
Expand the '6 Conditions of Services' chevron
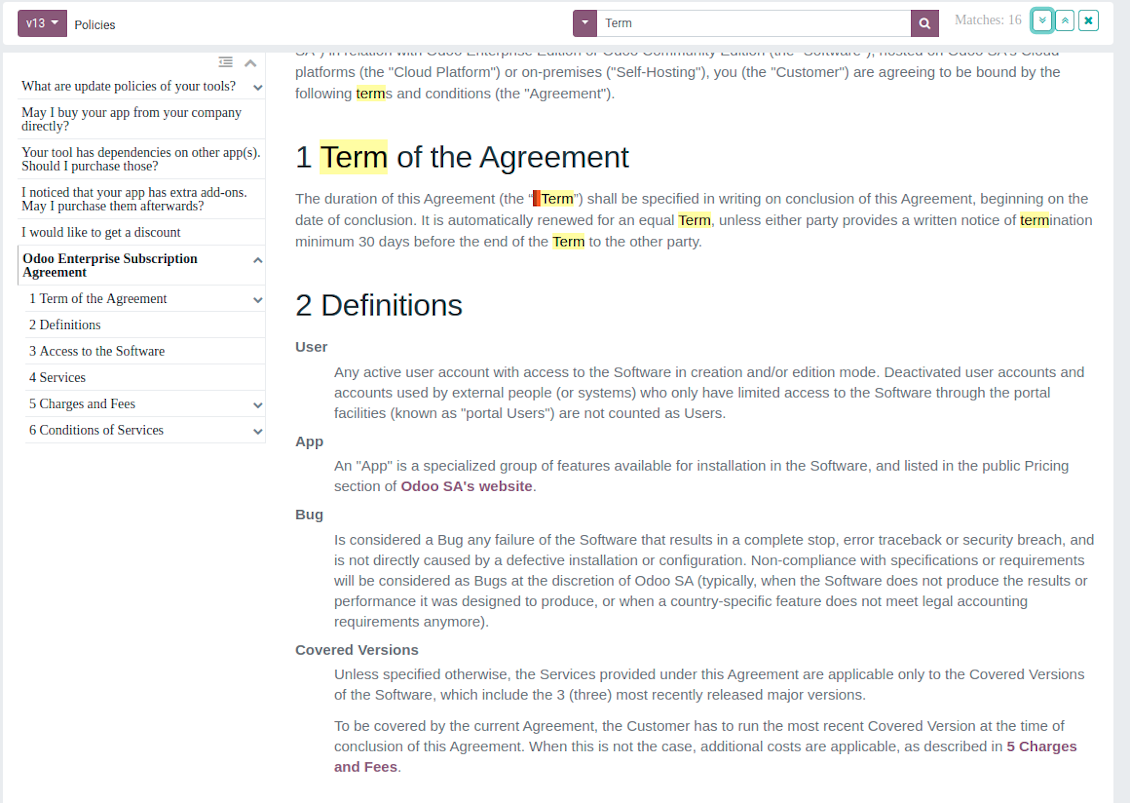coord(257,431)
